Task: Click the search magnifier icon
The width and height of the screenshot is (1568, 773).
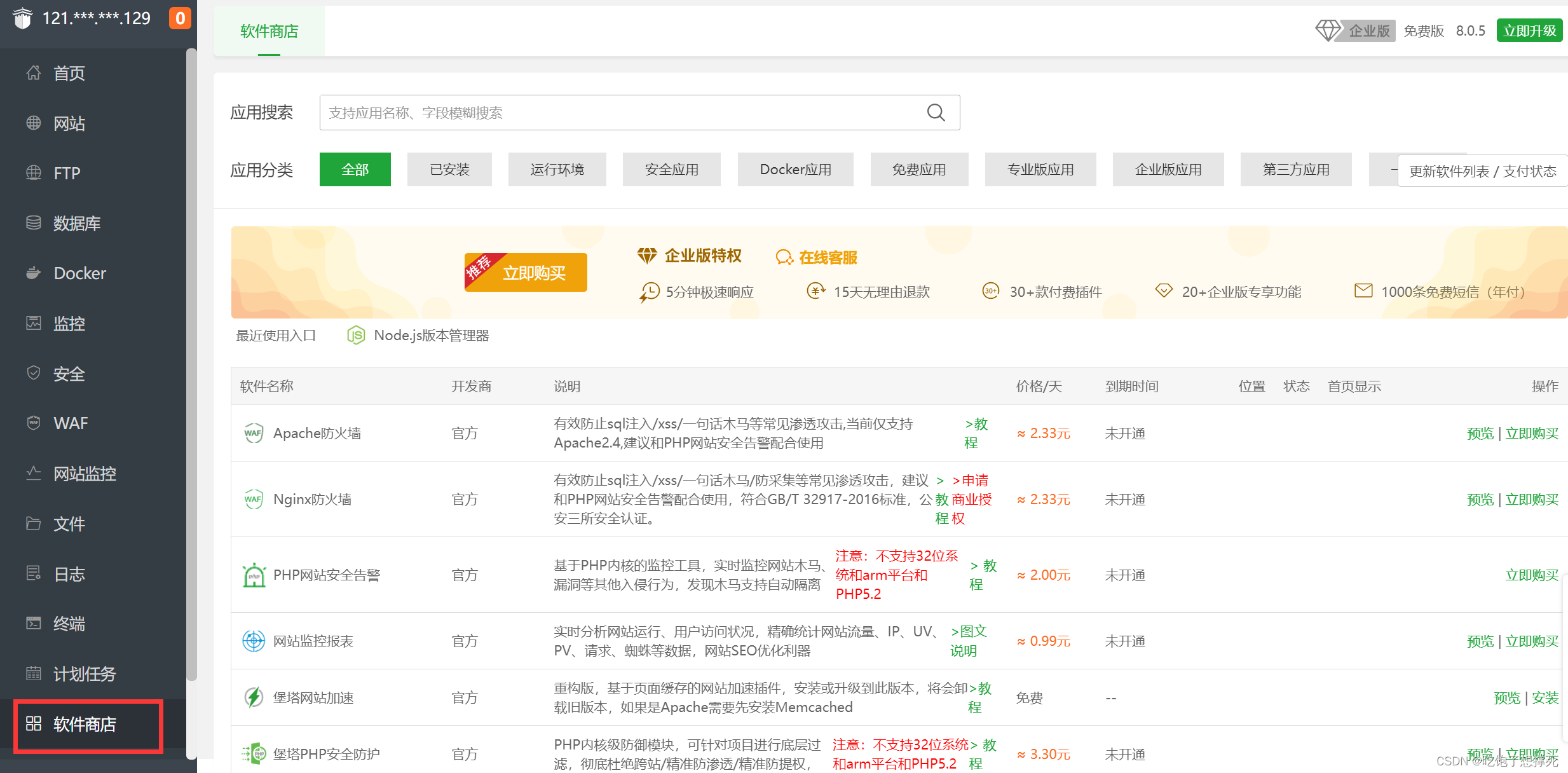Action: 936,113
